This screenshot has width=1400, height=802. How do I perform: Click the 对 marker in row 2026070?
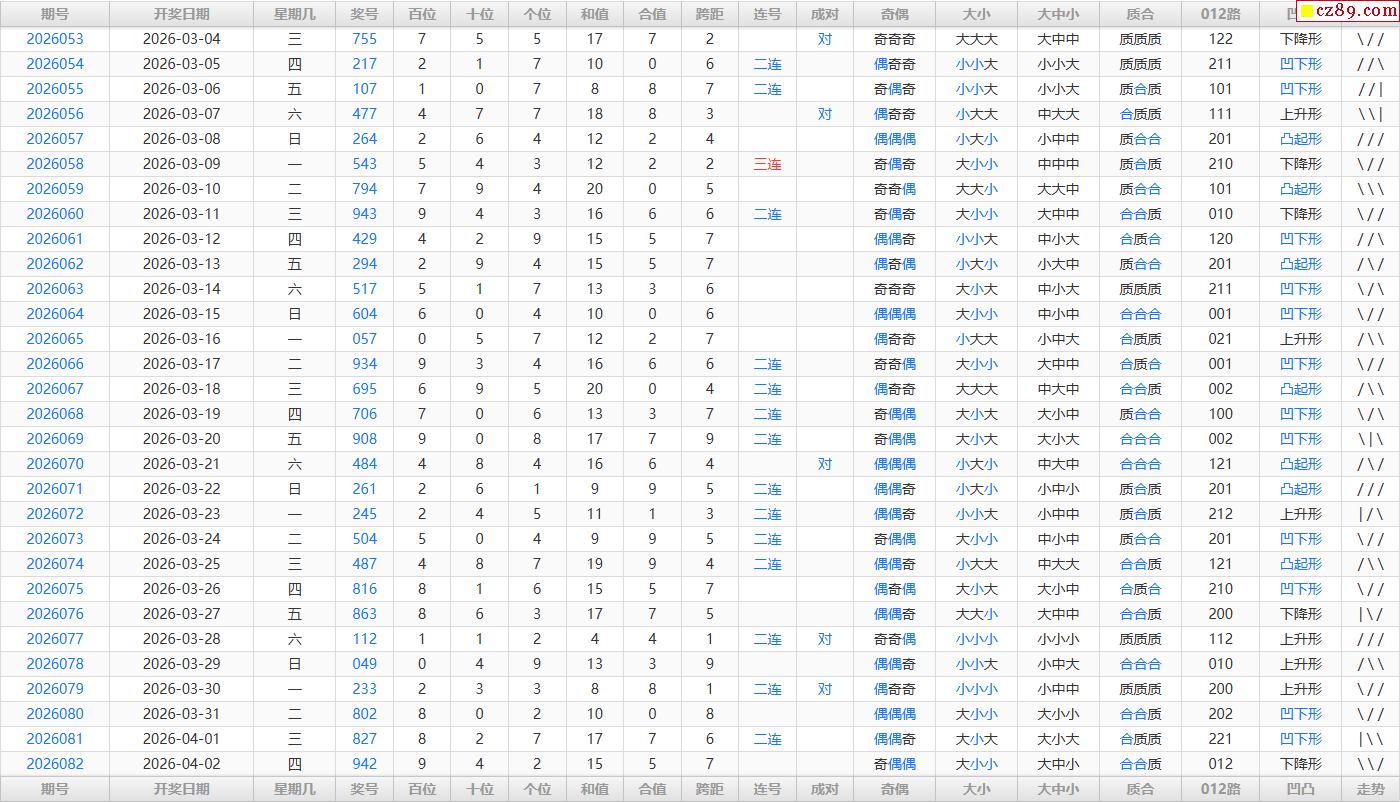point(824,464)
